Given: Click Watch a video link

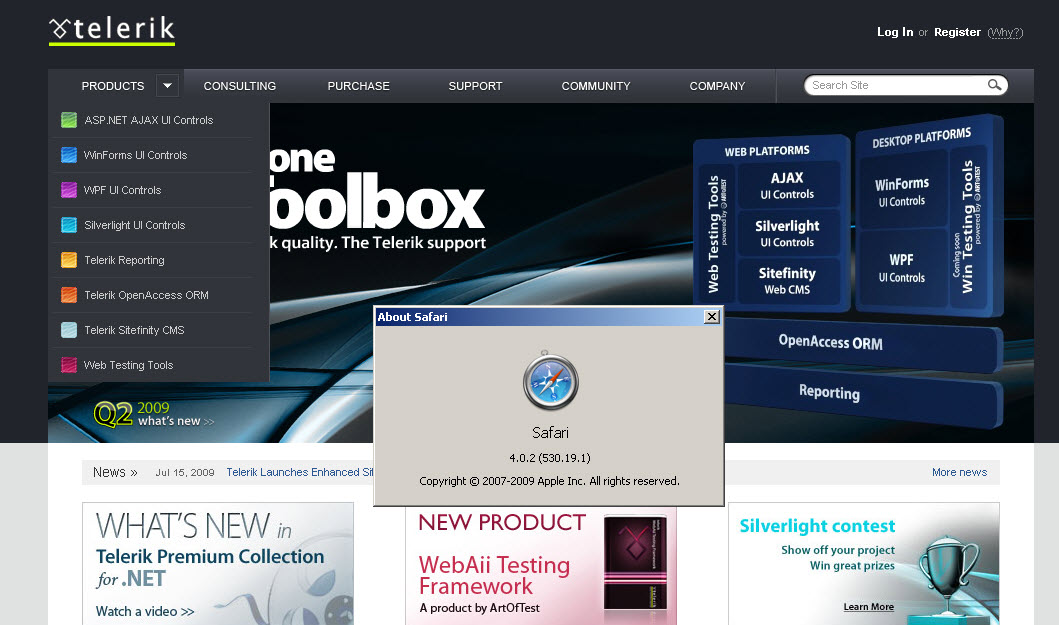Looking at the screenshot, I should (x=145, y=611).
